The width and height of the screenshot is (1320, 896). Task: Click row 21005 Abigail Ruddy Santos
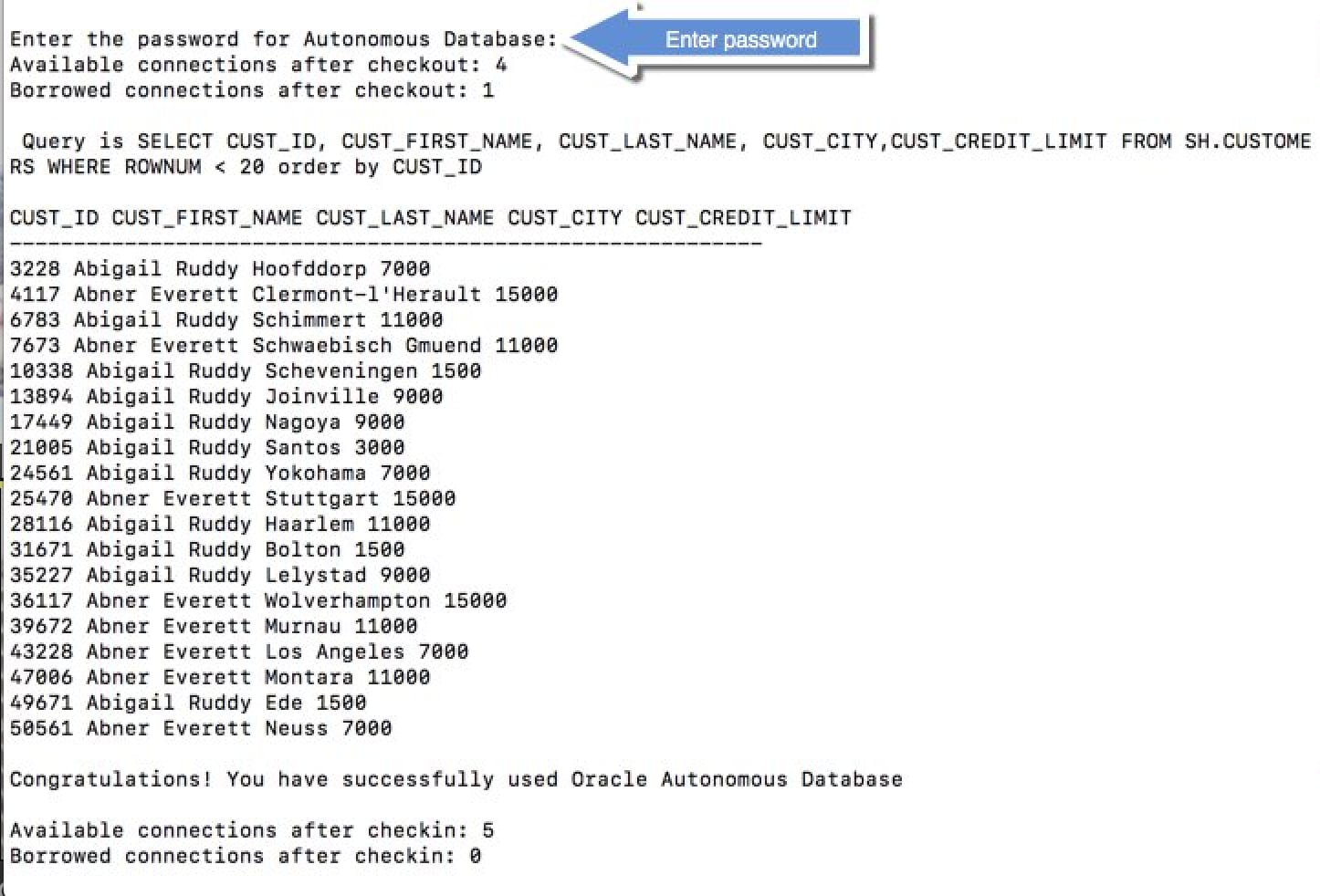coord(207,448)
